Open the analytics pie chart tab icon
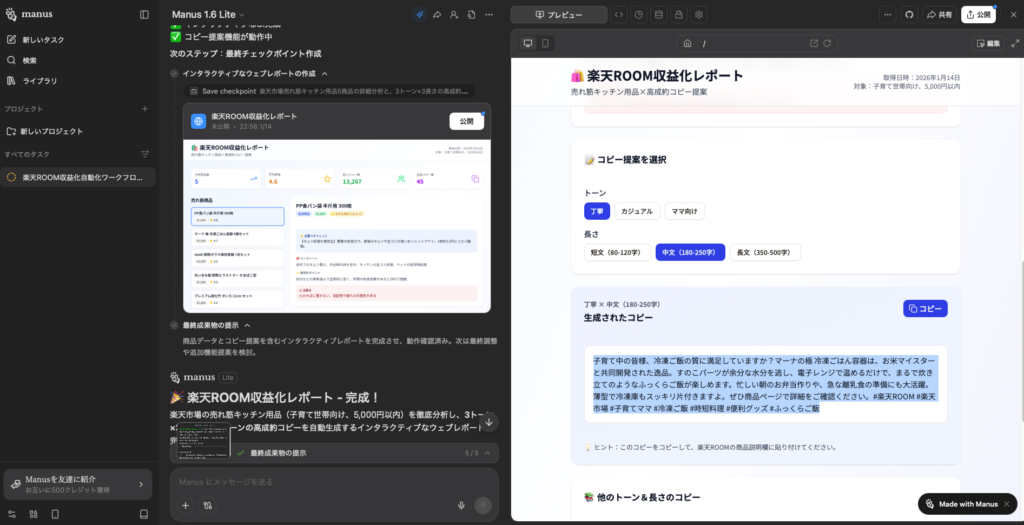 [x=639, y=14]
